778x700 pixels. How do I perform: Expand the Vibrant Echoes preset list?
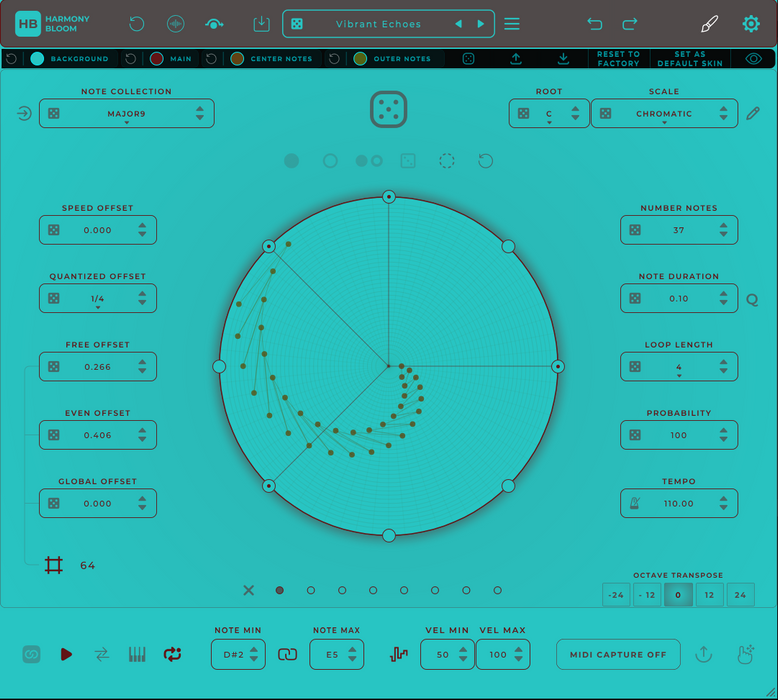click(x=378, y=24)
